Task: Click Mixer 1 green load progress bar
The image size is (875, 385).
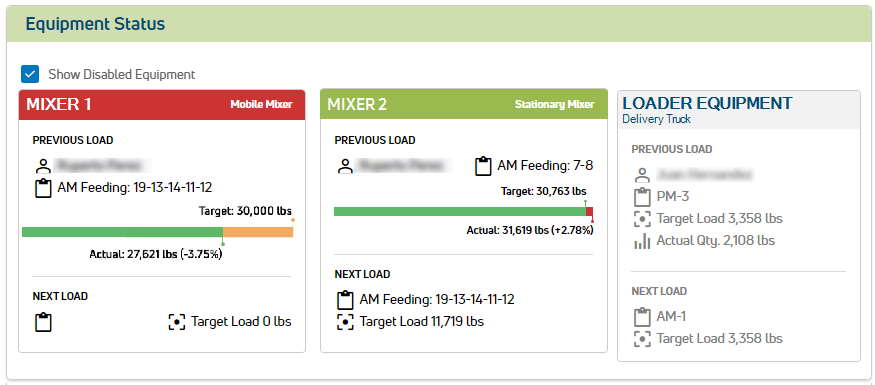Action: (122, 232)
